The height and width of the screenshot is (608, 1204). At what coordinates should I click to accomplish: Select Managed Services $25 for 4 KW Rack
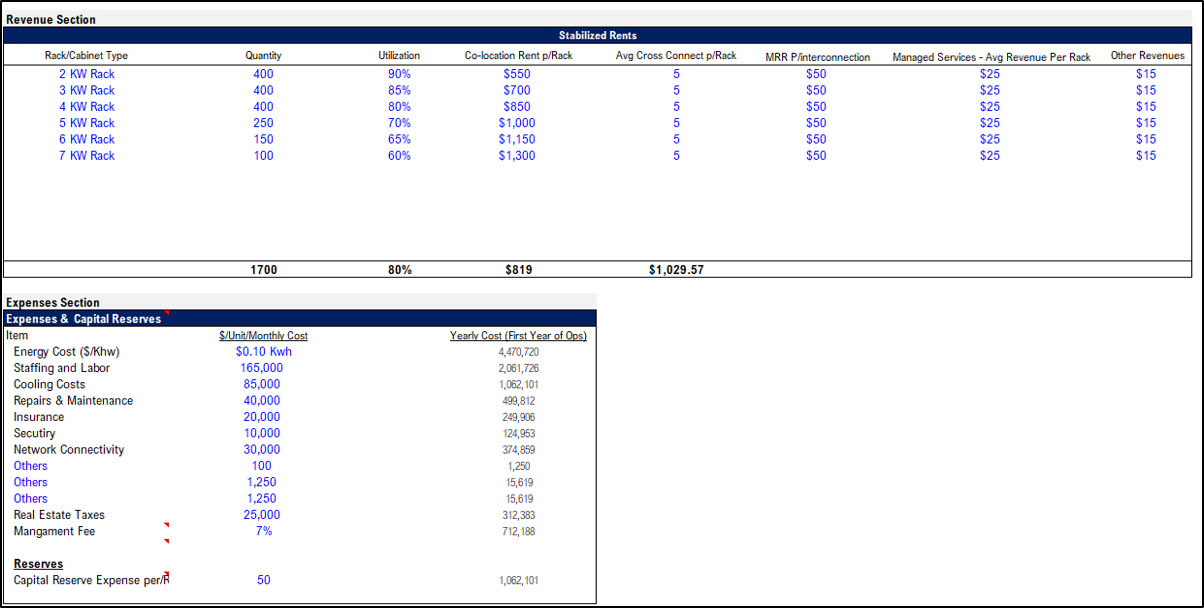[x=990, y=107]
